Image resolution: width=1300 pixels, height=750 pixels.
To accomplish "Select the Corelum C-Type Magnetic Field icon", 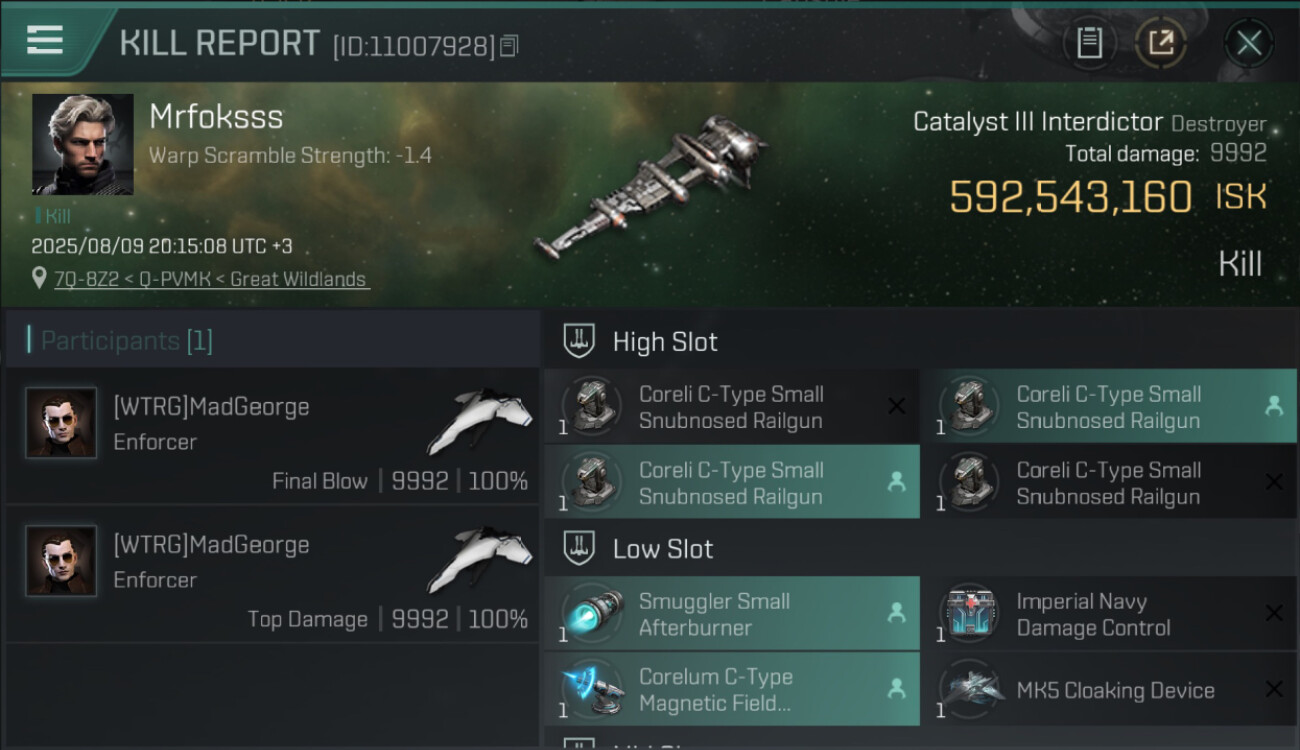I will [x=592, y=689].
